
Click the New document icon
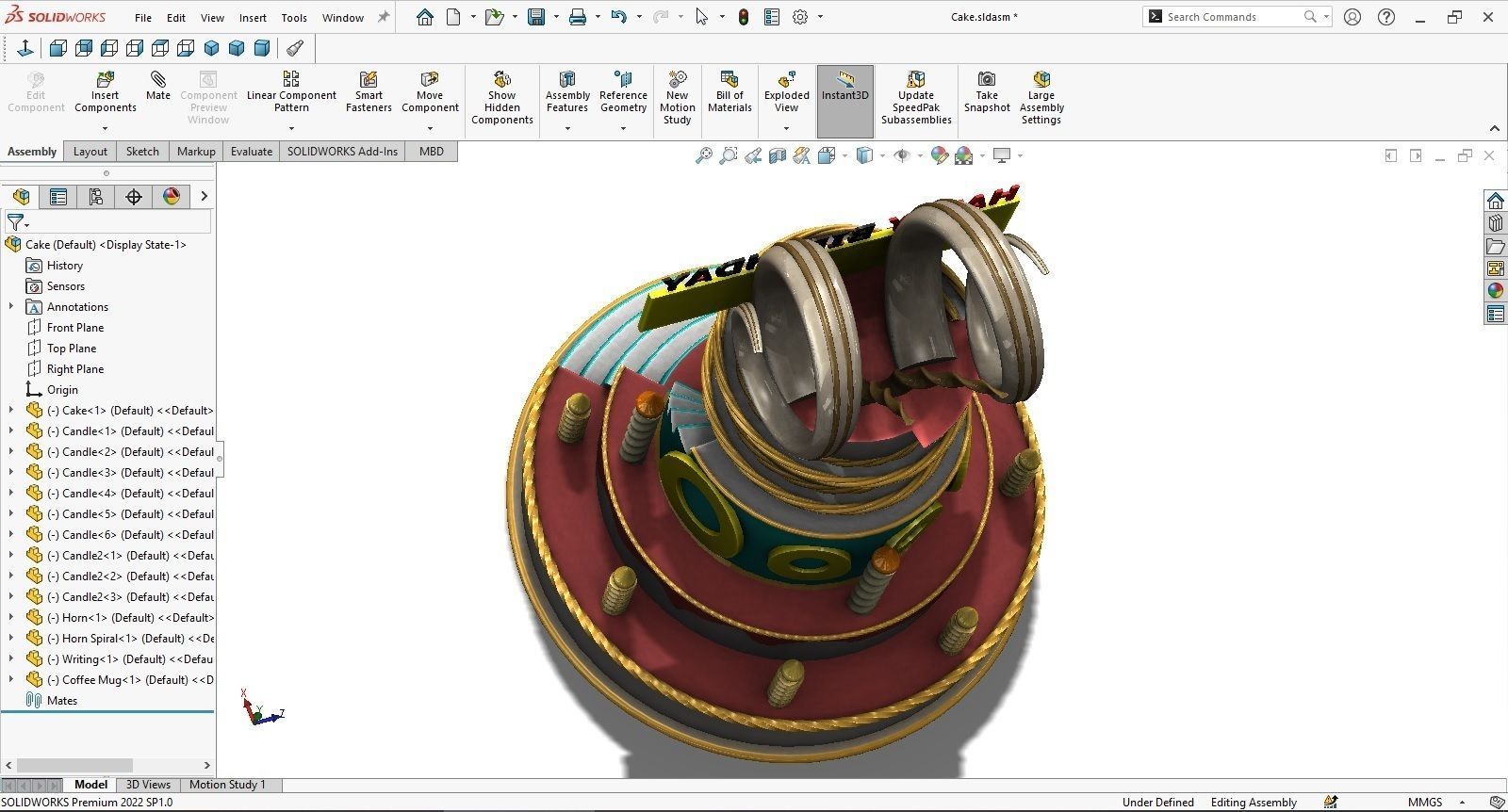tap(453, 17)
